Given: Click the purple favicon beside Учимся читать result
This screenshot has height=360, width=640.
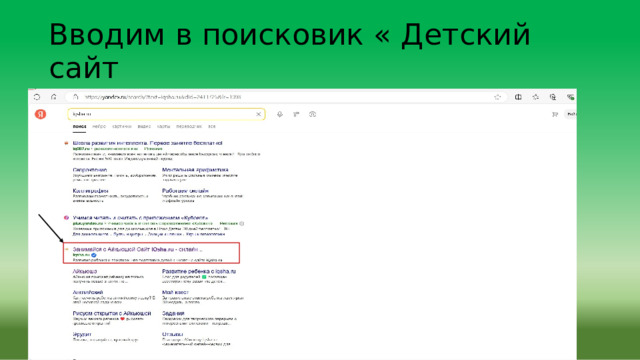Looking at the screenshot, I should coord(66,218).
